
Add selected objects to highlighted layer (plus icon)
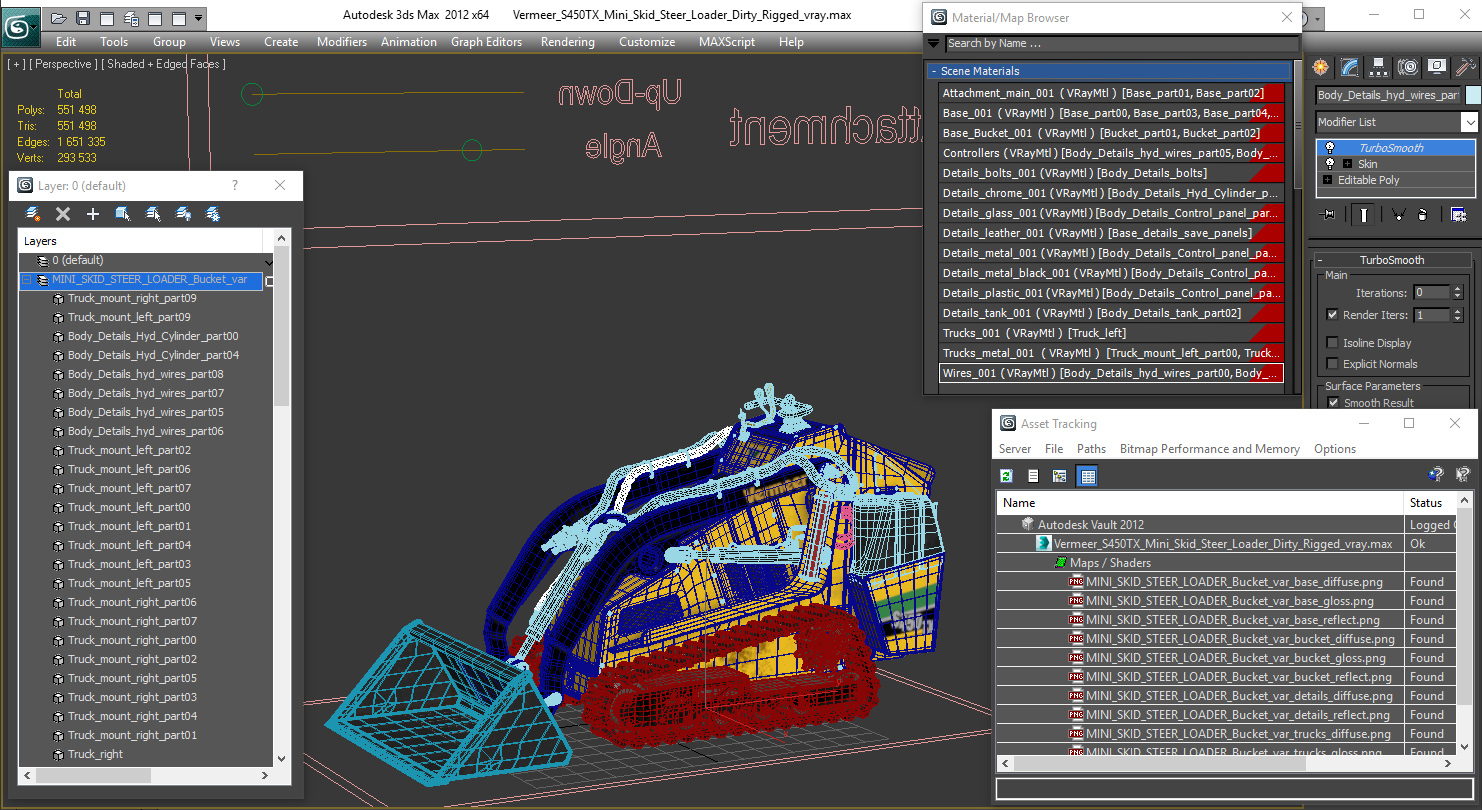(x=93, y=214)
